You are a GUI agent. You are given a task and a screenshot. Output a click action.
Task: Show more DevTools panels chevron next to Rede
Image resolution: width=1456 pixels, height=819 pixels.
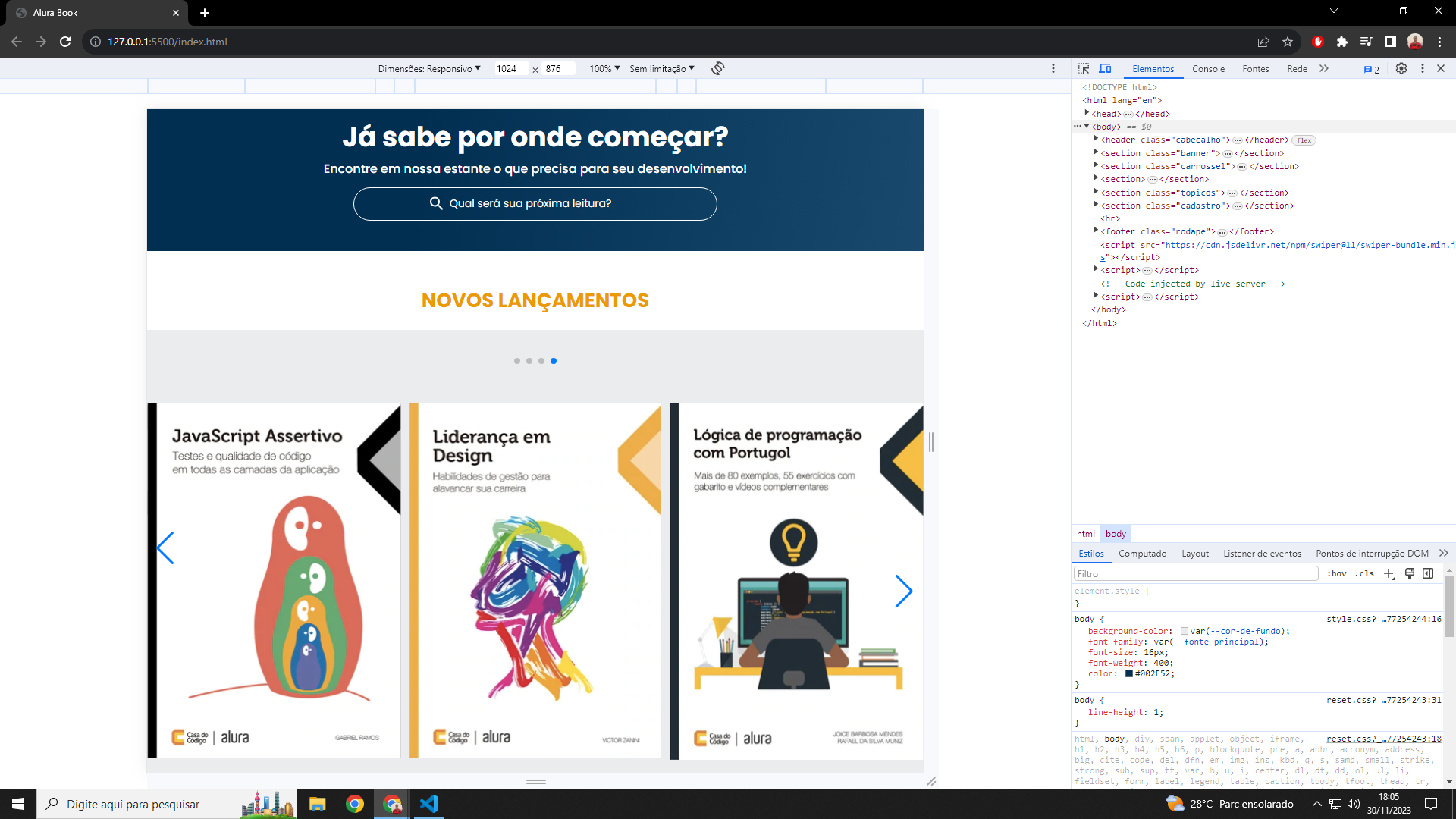pyautogui.click(x=1324, y=68)
